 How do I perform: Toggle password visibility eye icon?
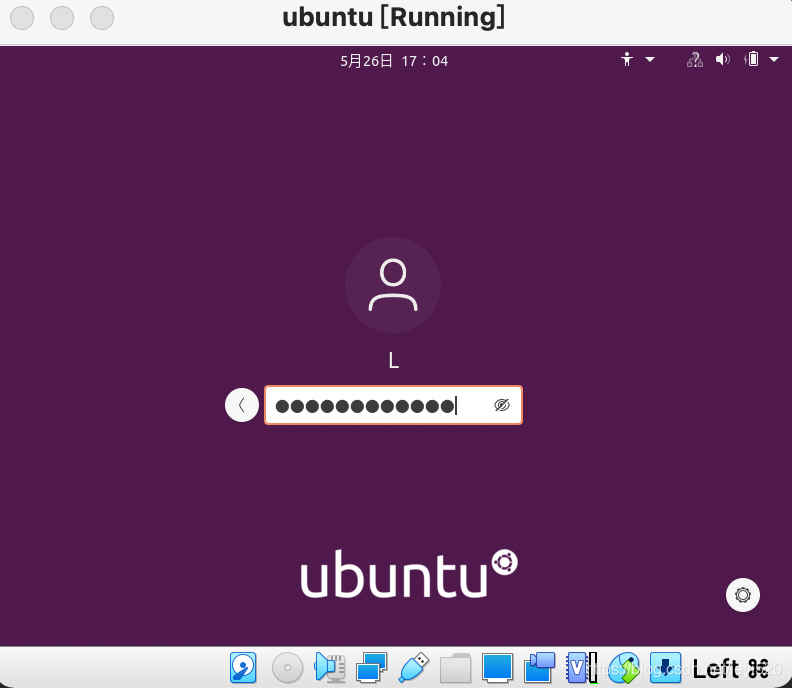pyautogui.click(x=502, y=405)
